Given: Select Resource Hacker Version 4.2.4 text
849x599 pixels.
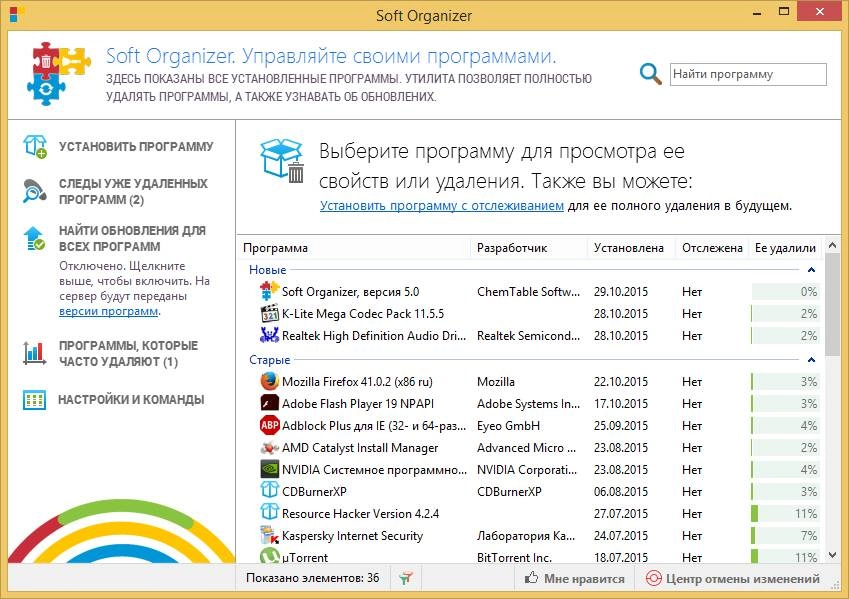Looking at the screenshot, I should [x=361, y=514].
